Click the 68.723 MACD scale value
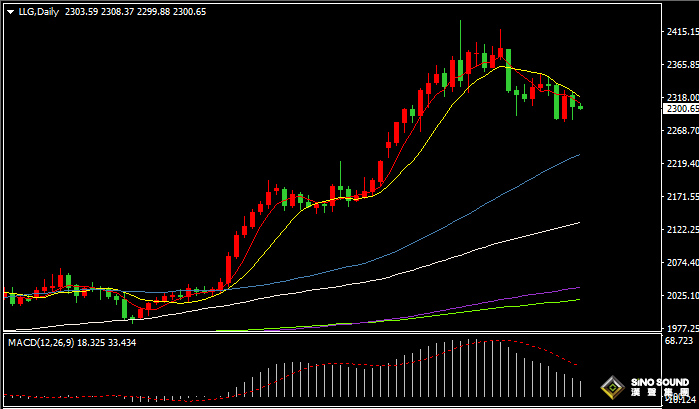699x409 pixels. pyautogui.click(x=680, y=342)
